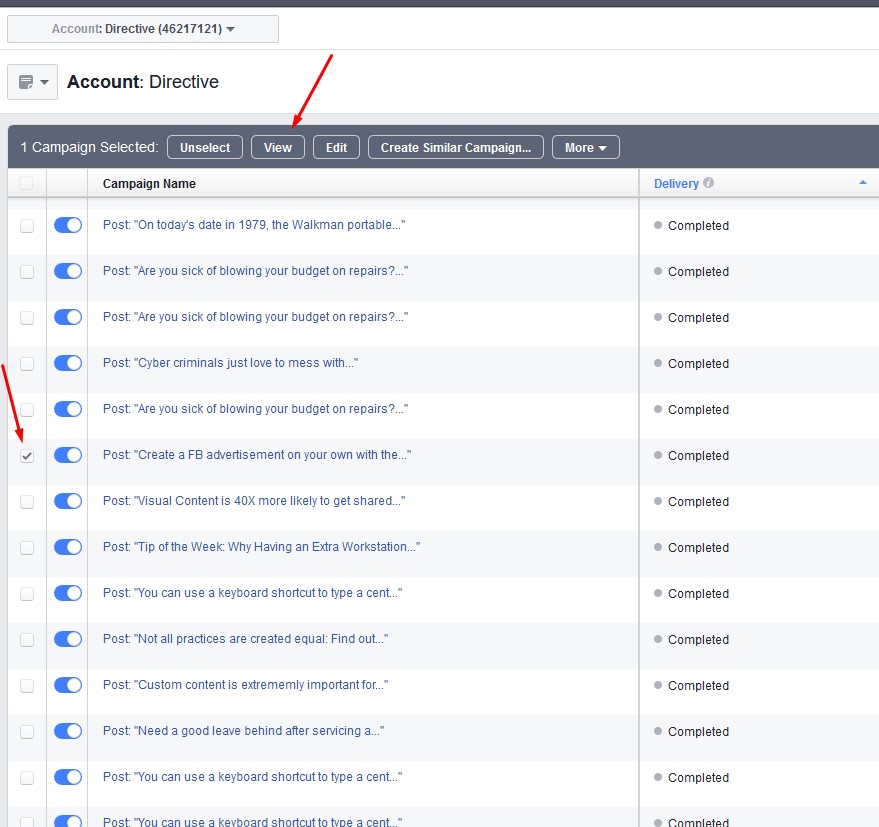Open the Account: Directive (46217121) dropdown
The width and height of the screenshot is (879, 827).
143,29
